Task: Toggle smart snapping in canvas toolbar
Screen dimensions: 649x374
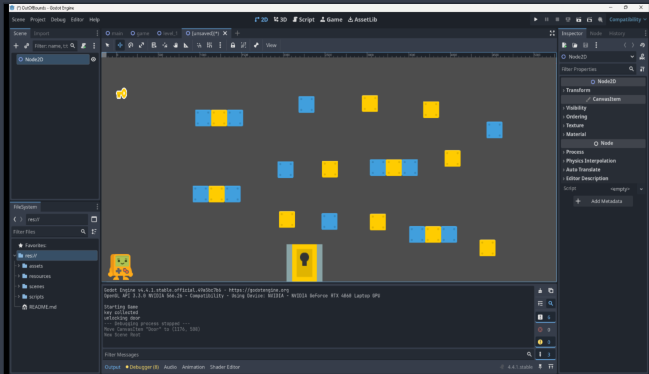Action: click(199, 45)
